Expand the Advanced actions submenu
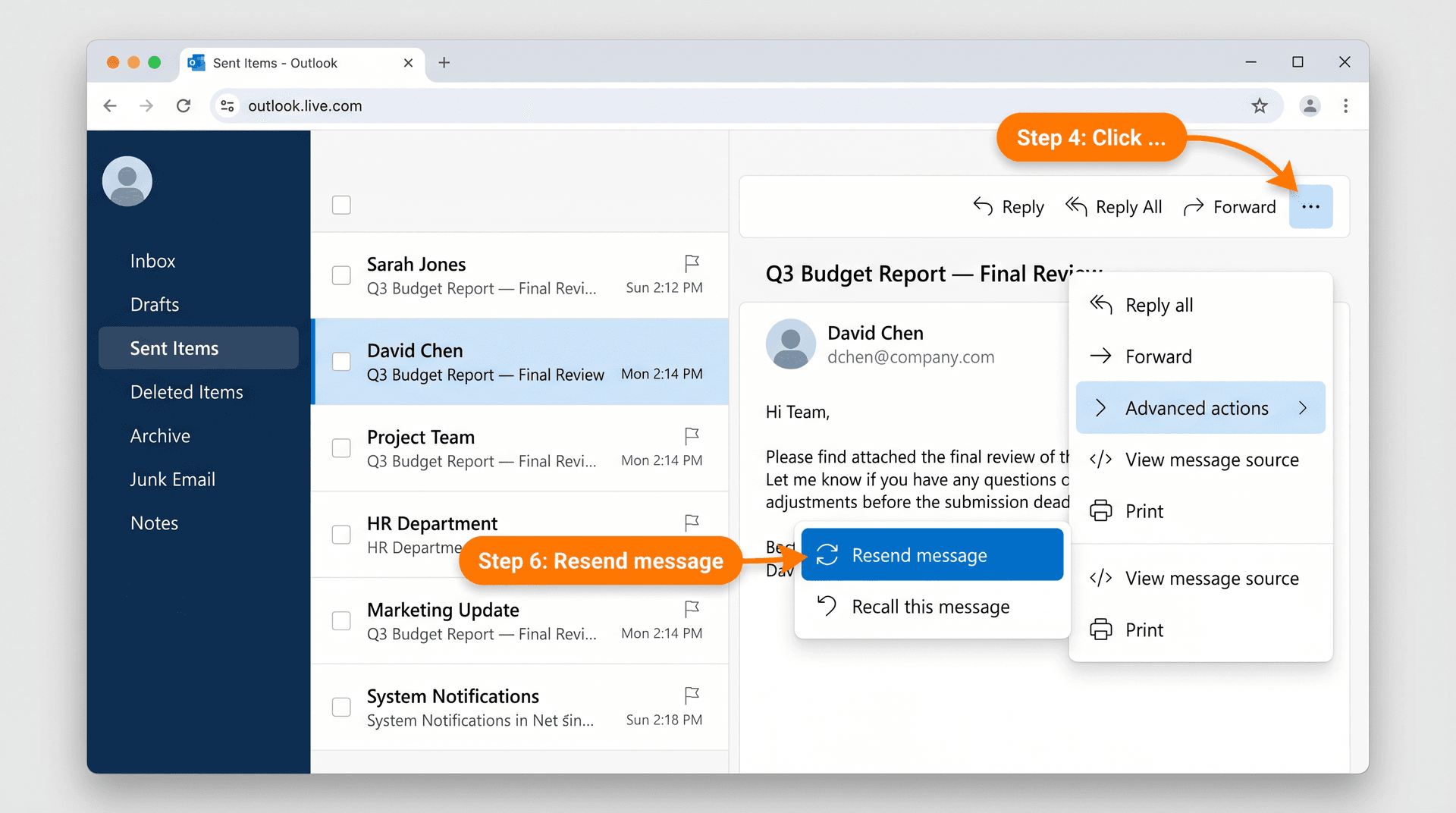Image resolution: width=1456 pixels, height=813 pixels. tap(1197, 407)
